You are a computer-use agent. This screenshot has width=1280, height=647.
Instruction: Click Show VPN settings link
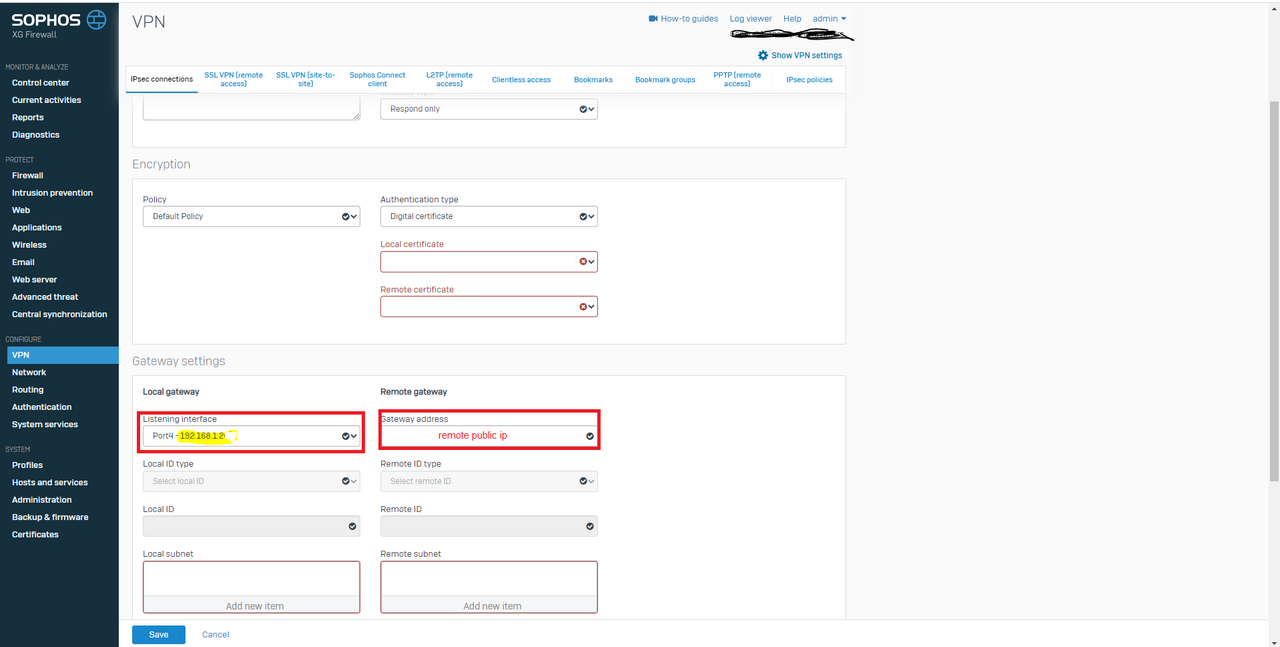(806, 55)
